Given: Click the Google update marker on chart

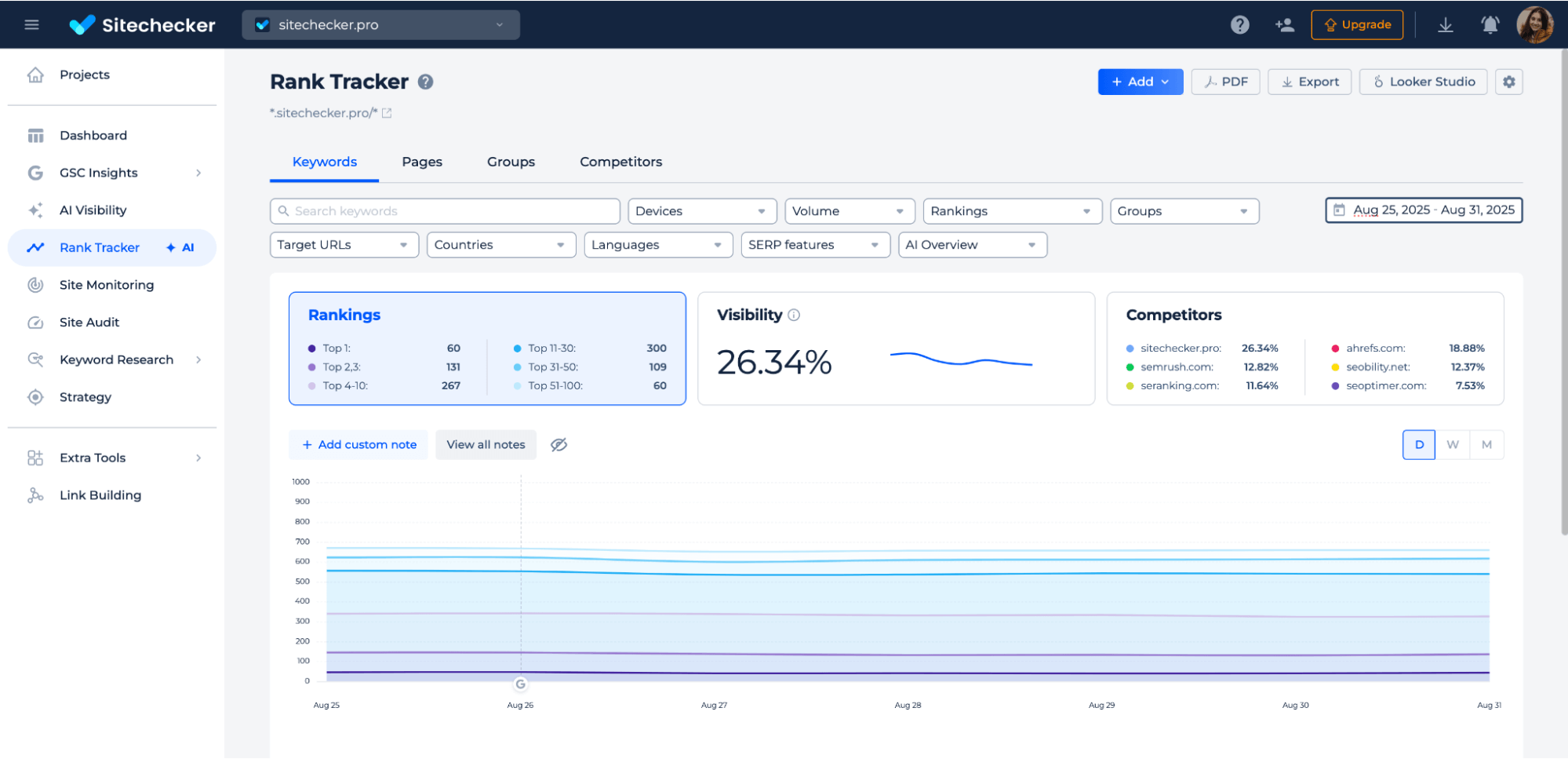Looking at the screenshot, I should coord(520,684).
